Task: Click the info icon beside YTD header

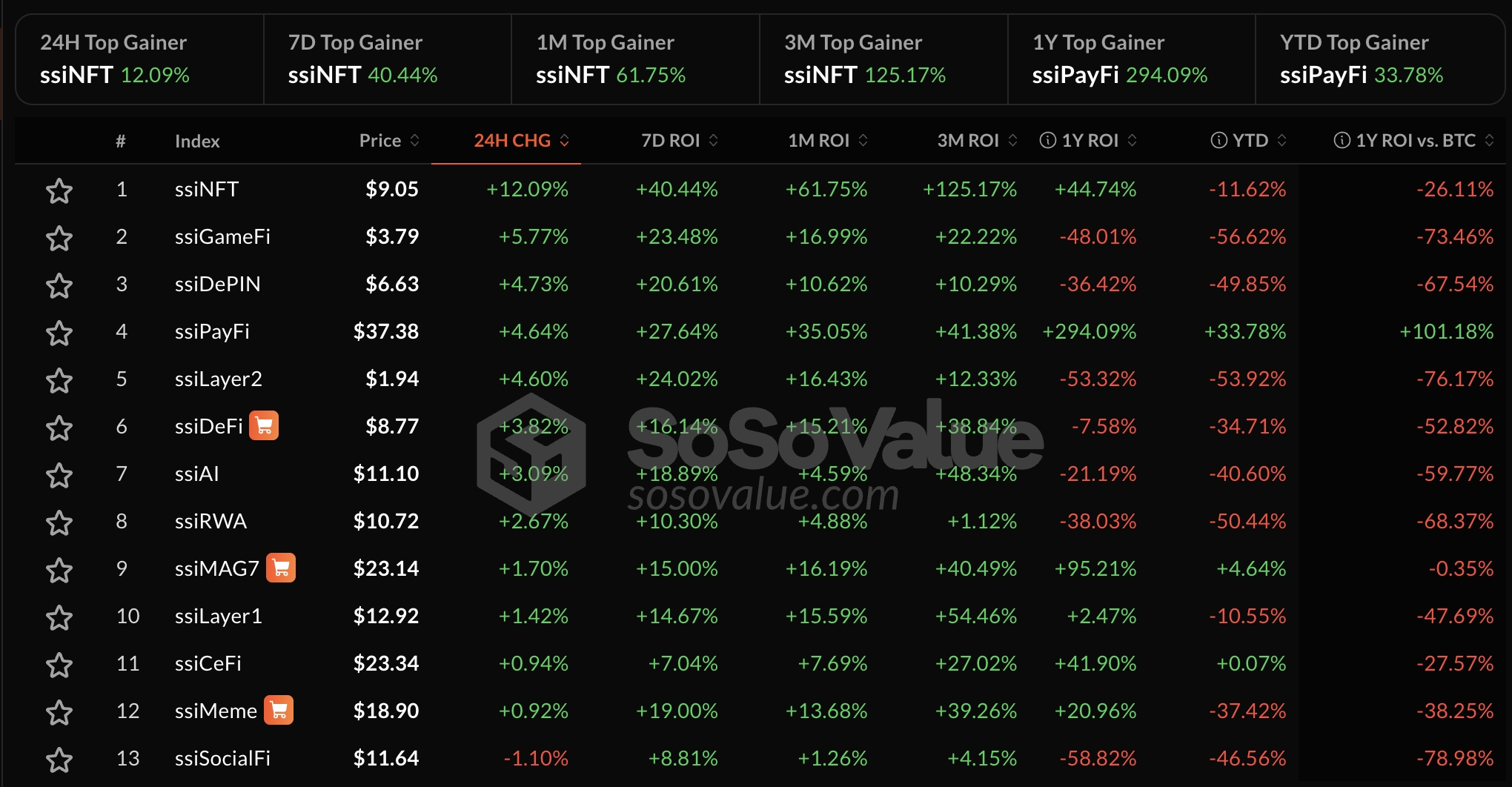Action: click(1218, 141)
